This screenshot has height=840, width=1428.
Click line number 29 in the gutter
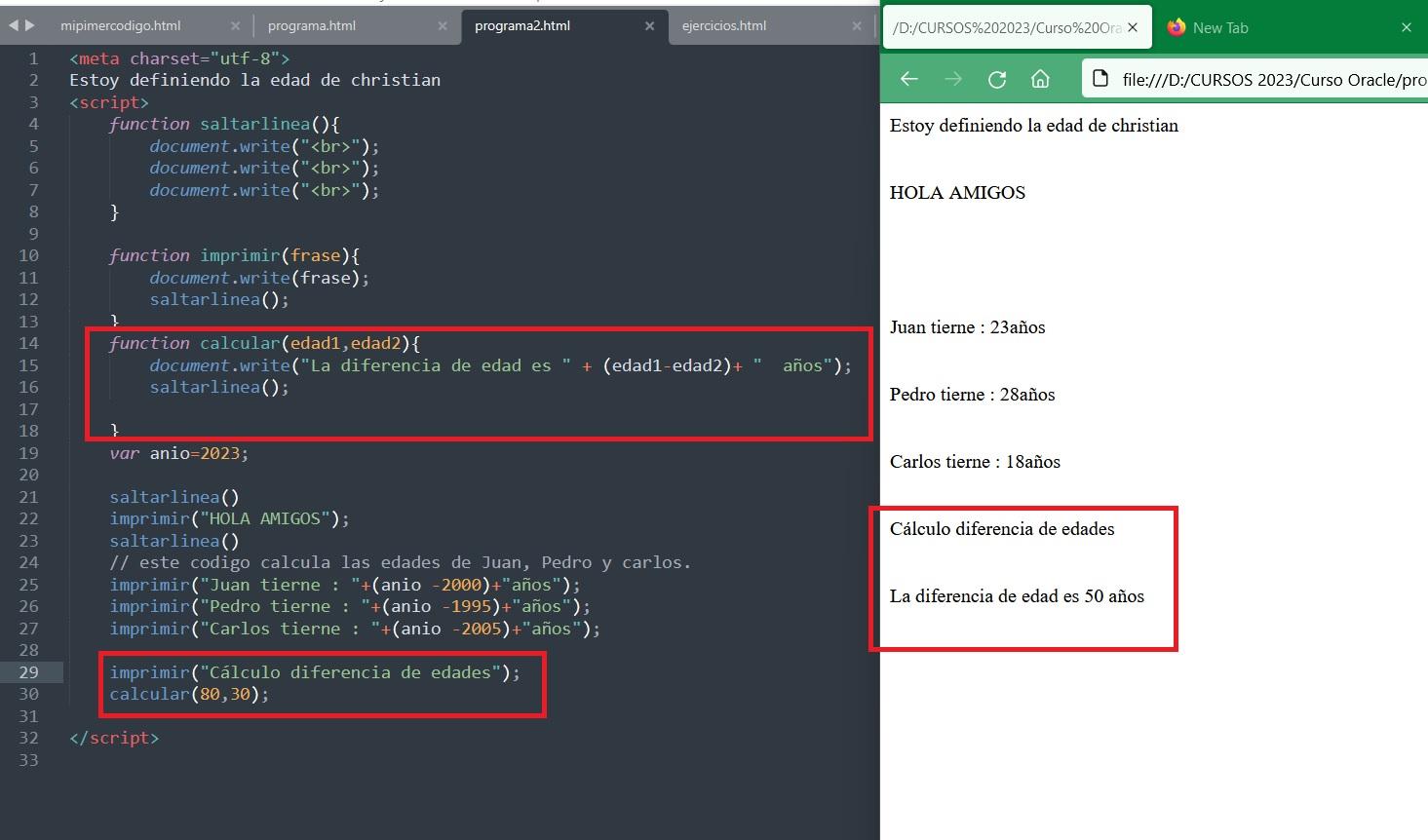(x=29, y=672)
